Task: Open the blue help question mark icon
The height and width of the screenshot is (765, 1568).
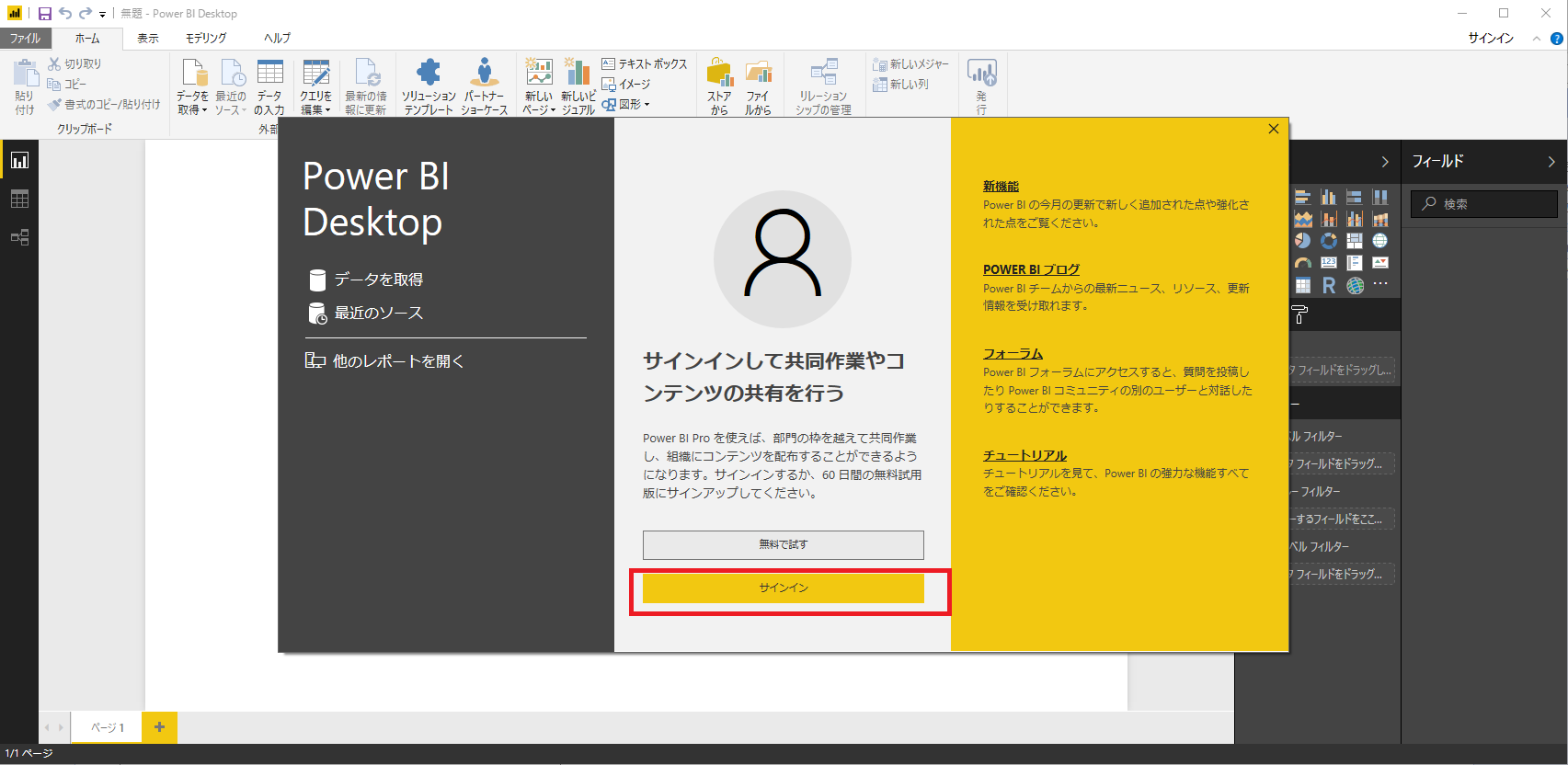Action: 1556,39
